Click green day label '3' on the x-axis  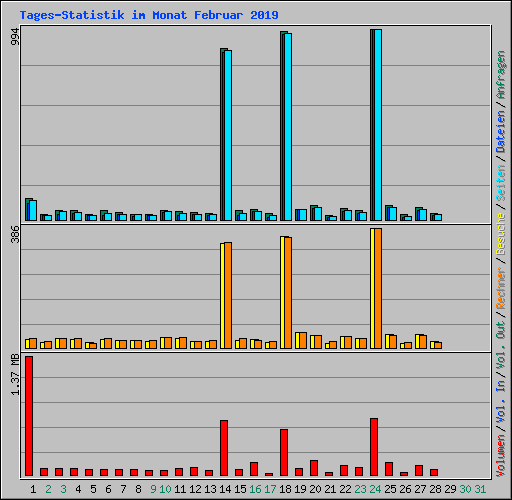tap(63, 489)
